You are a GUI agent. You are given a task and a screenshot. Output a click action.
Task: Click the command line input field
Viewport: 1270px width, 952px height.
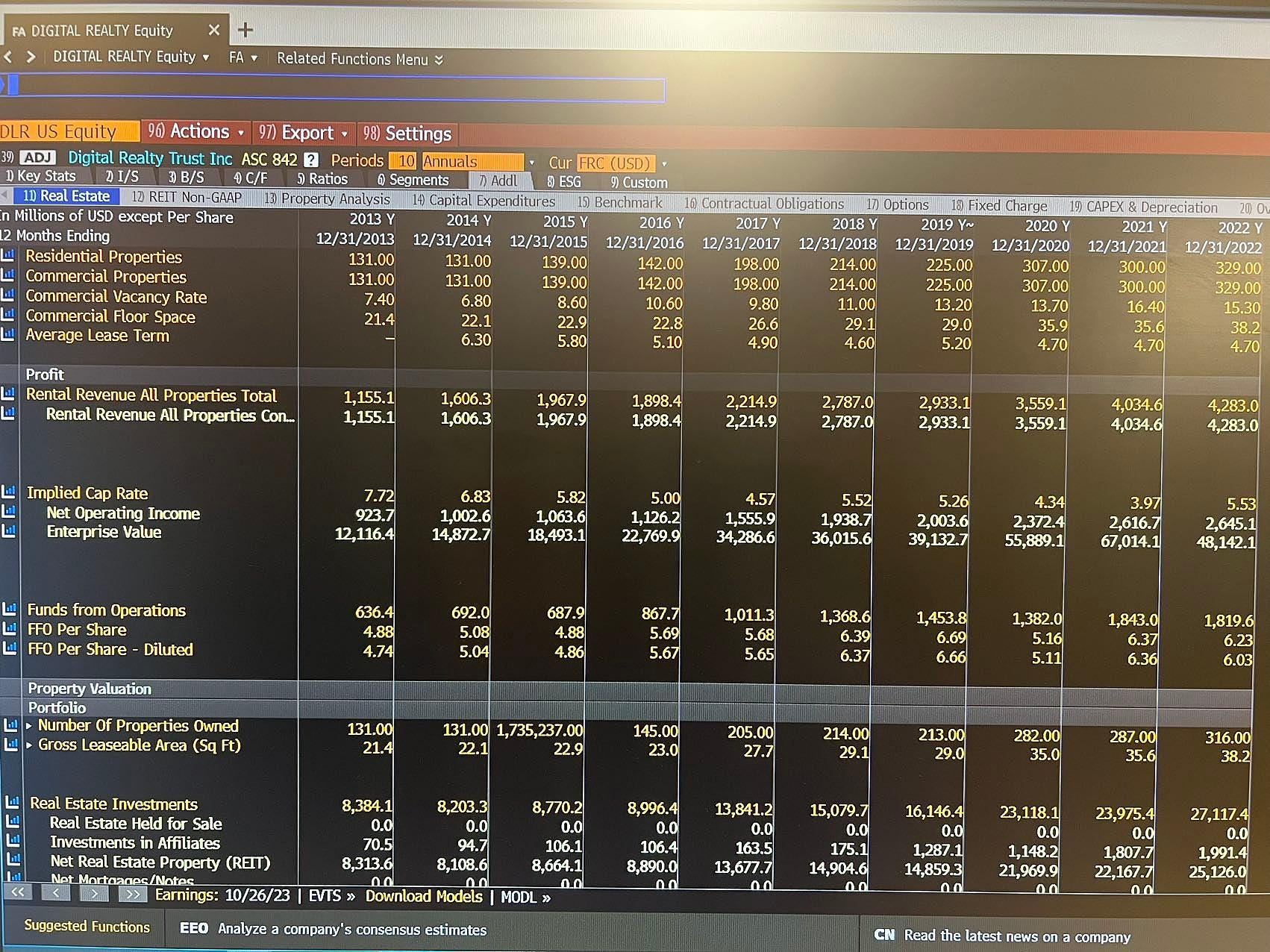[x=333, y=87]
